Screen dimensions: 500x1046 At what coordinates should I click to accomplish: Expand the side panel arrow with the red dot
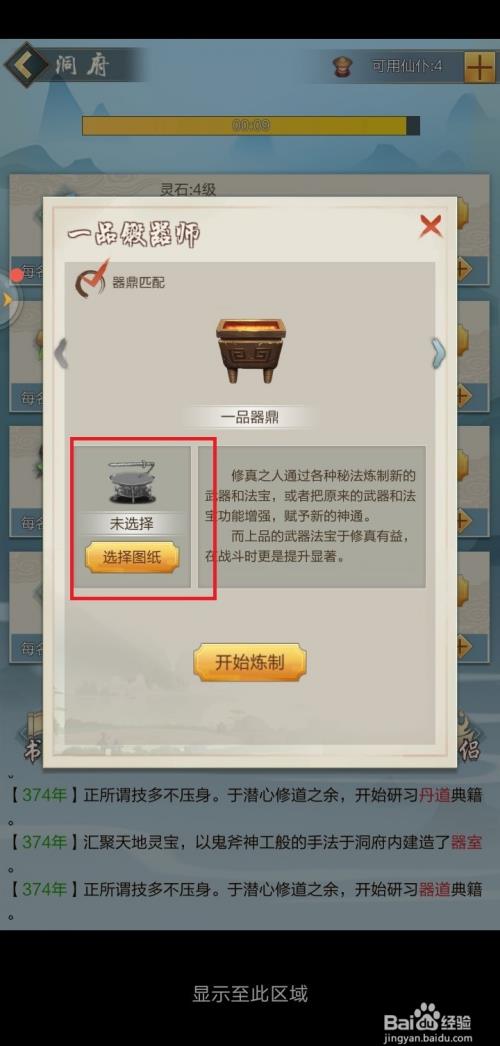pos(8,299)
